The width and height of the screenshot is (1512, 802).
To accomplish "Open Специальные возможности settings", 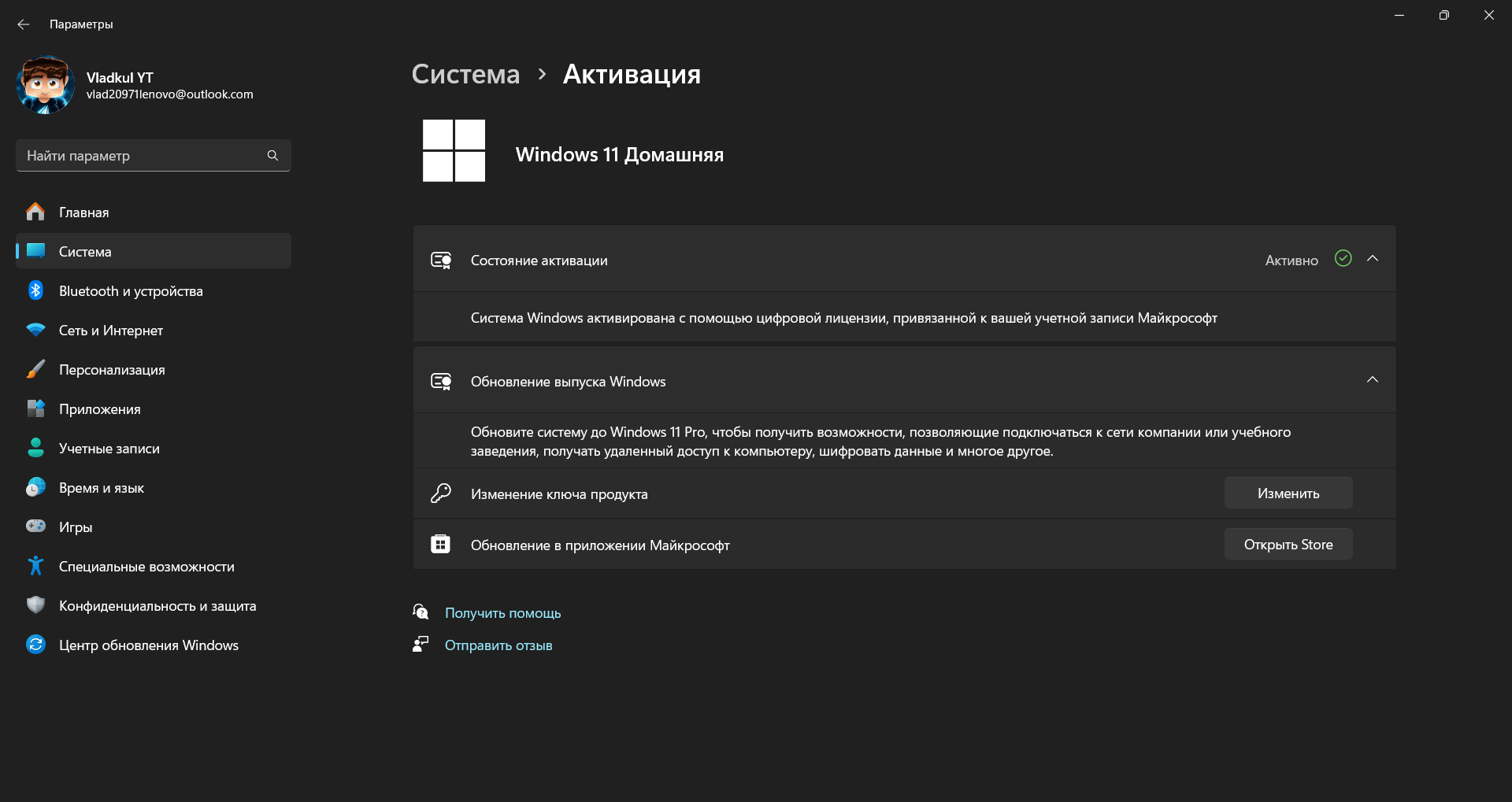I will 154,566.
